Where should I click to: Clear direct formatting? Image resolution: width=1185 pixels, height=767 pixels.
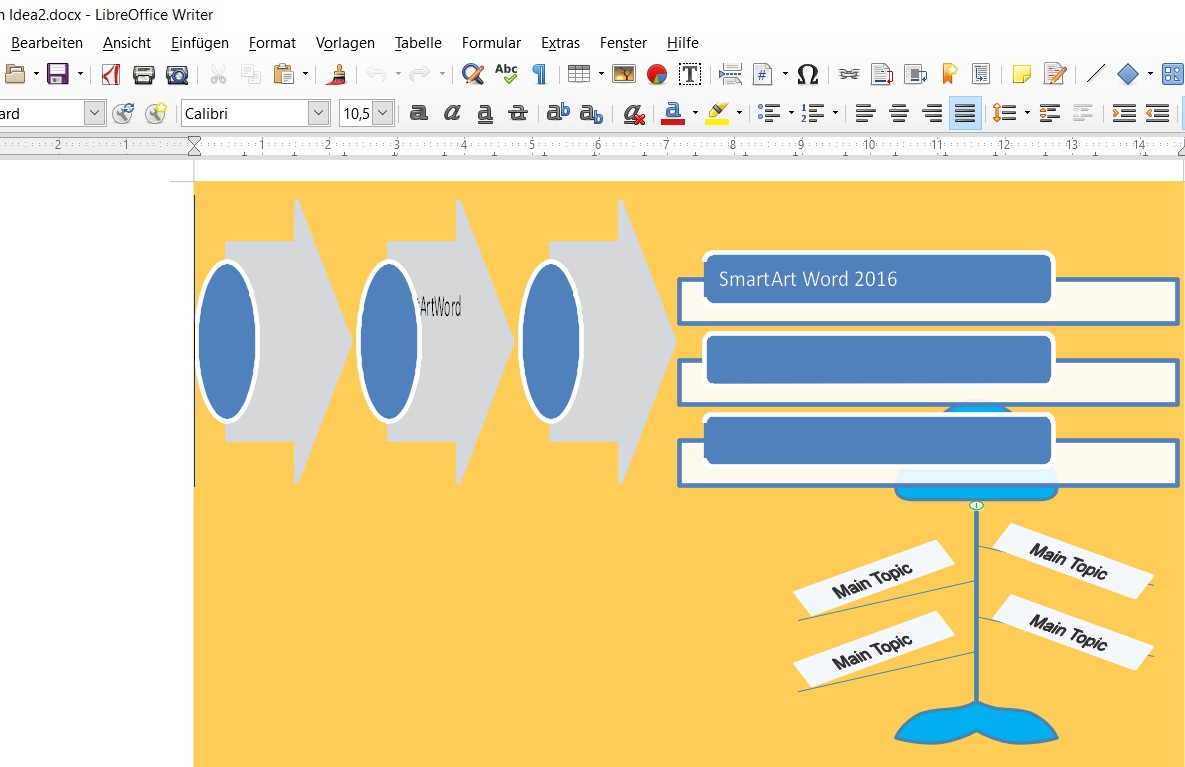click(633, 114)
